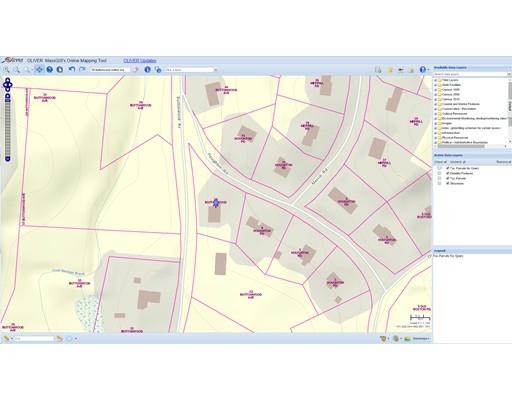Open the OLIVER Updates link
512x400 pixels.
click(x=140, y=61)
